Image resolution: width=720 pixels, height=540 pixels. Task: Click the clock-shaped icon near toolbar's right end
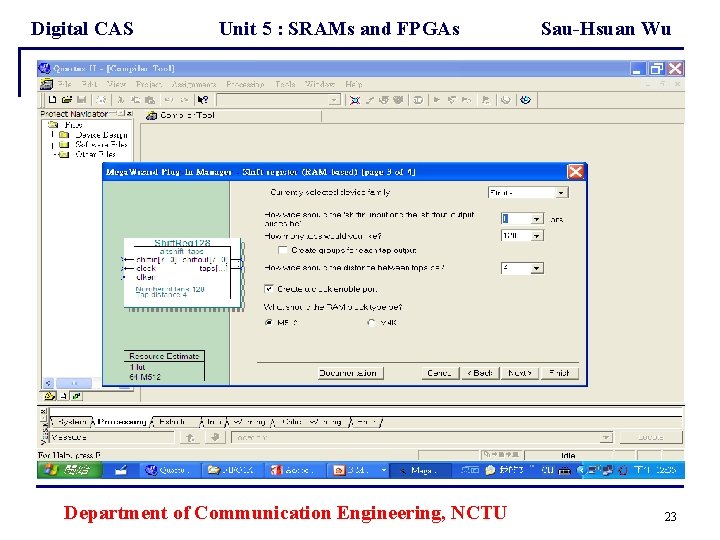[506, 100]
